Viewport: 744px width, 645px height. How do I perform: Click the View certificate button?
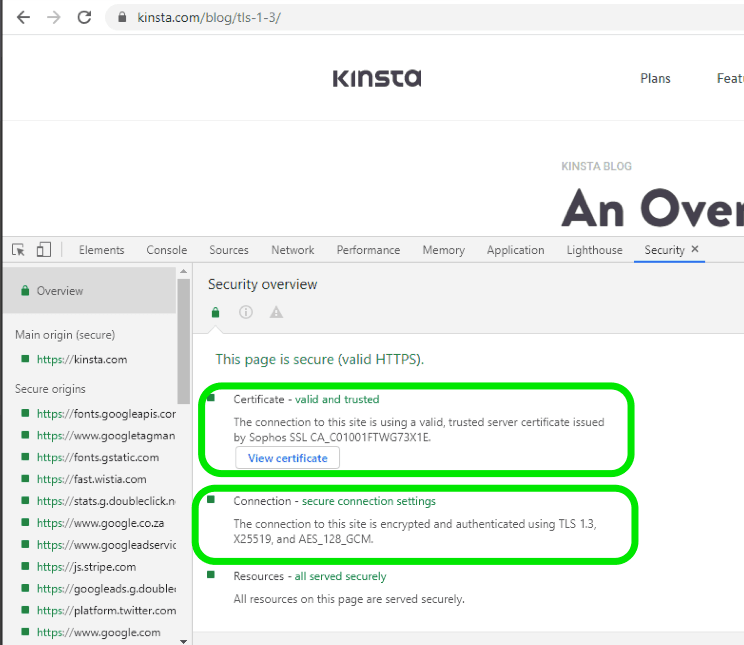288,458
